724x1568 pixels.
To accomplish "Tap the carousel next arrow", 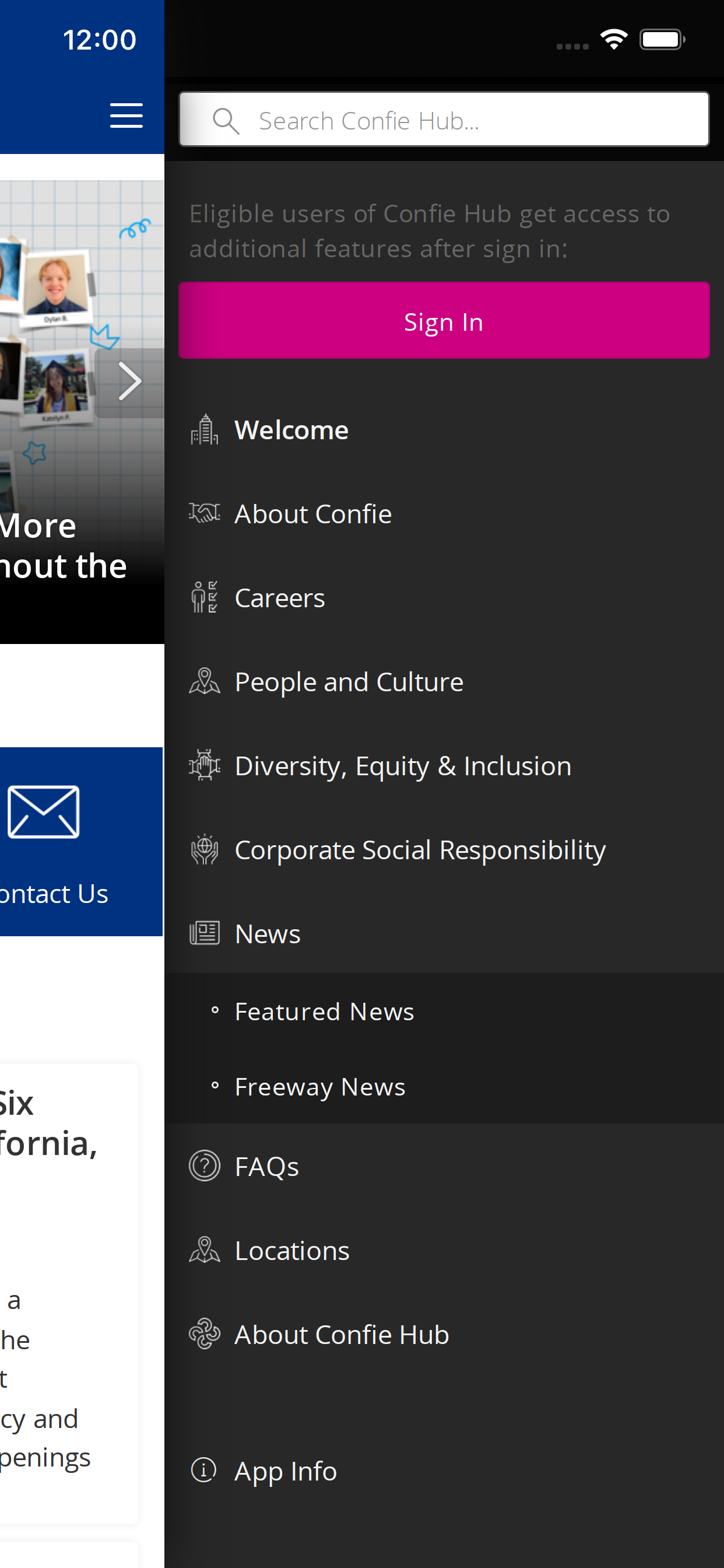I will (x=129, y=382).
